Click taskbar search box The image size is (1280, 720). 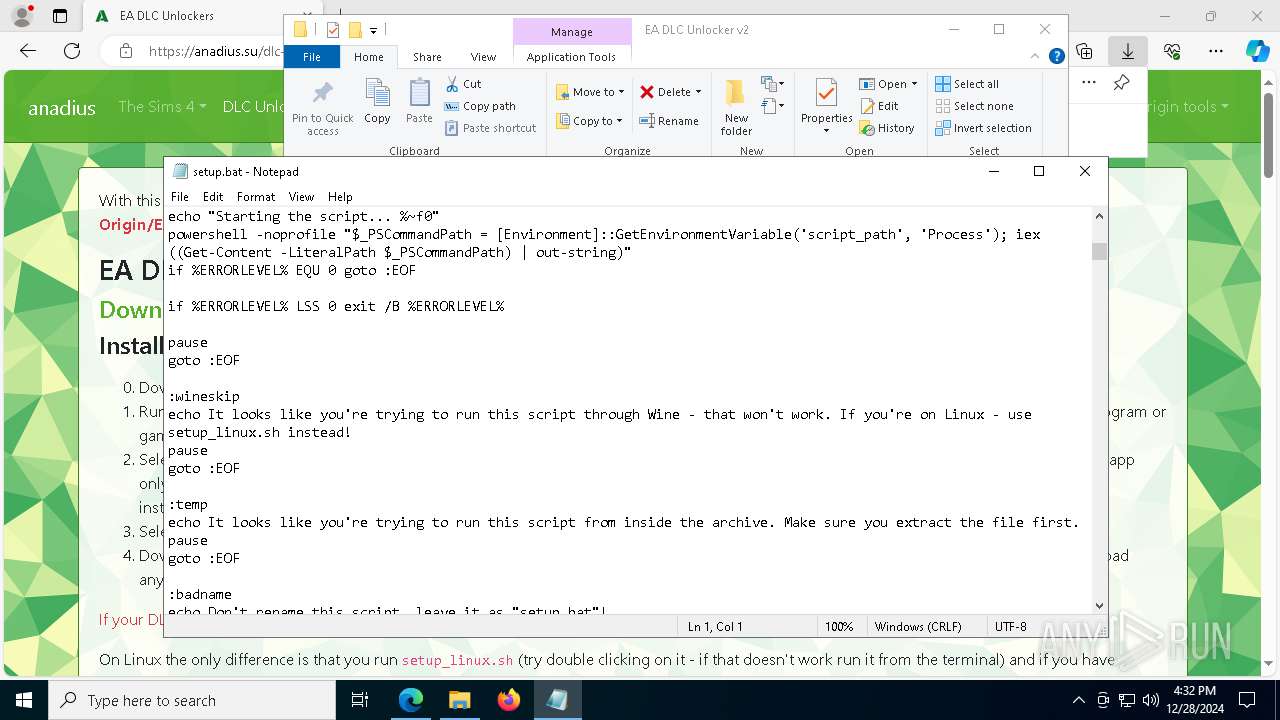(x=192, y=700)
